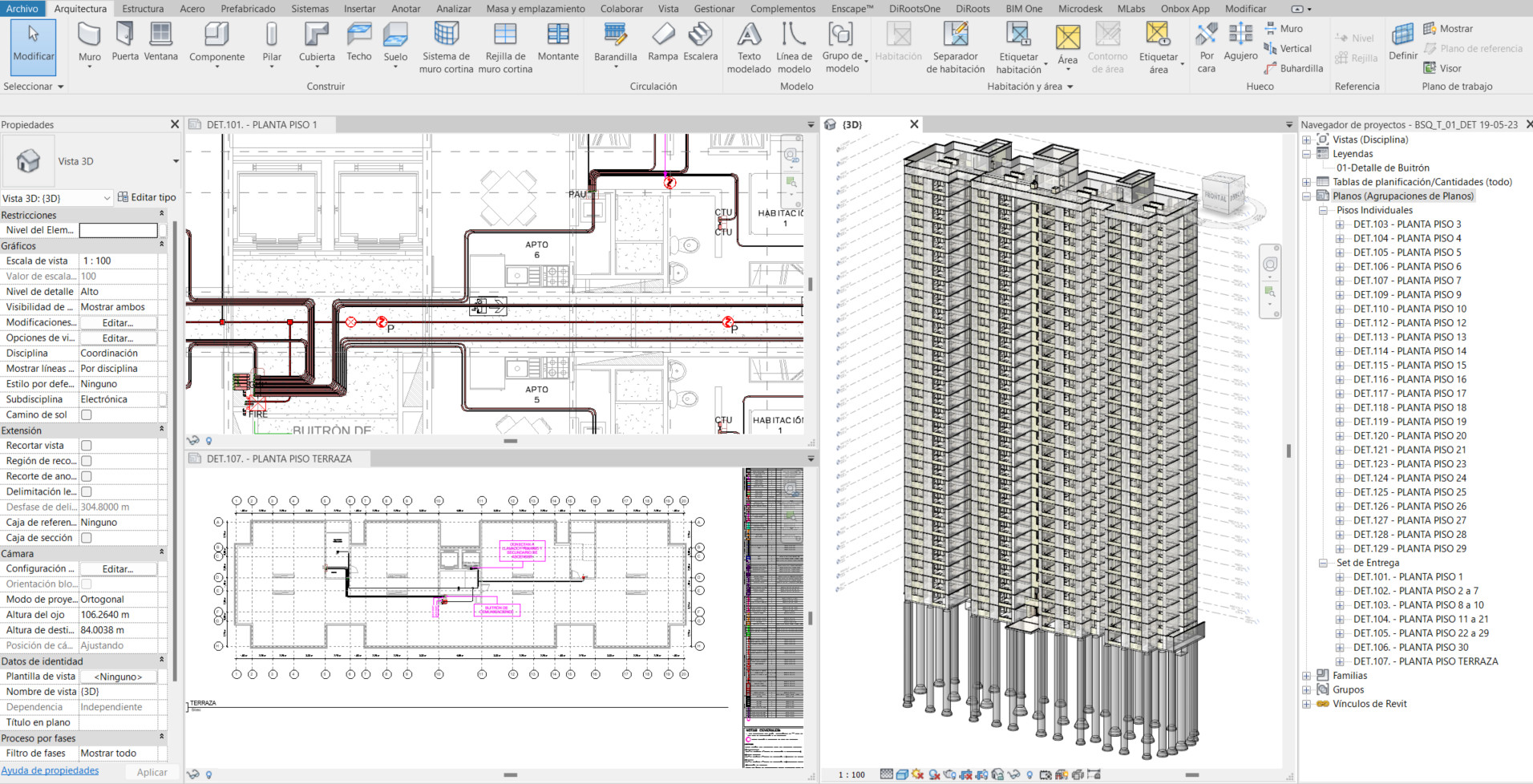Toggle the Recortar vista checkbox
The image size is (1533, 784).
(x=87, y=446)
